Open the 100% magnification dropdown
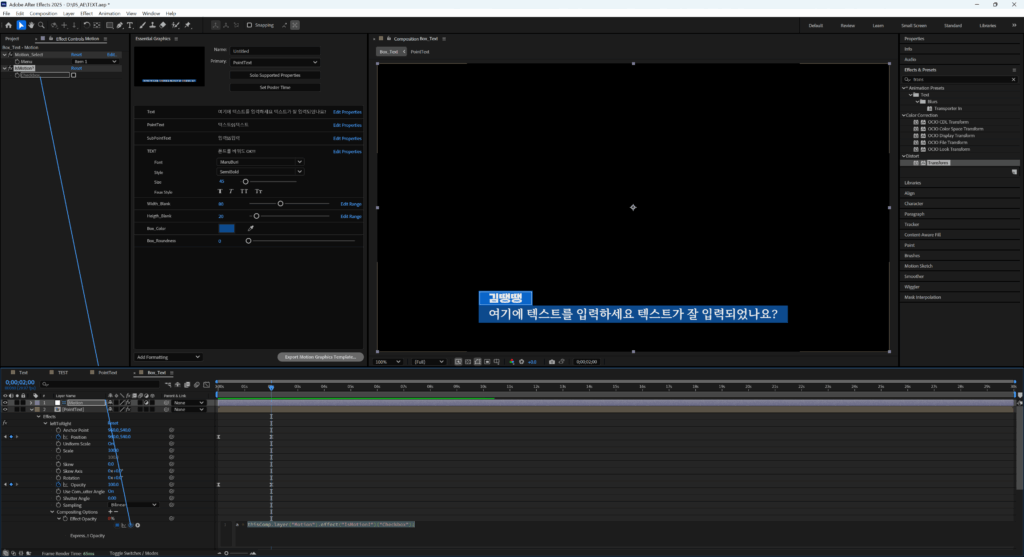 pyautogui.click(x=387, y=362)
